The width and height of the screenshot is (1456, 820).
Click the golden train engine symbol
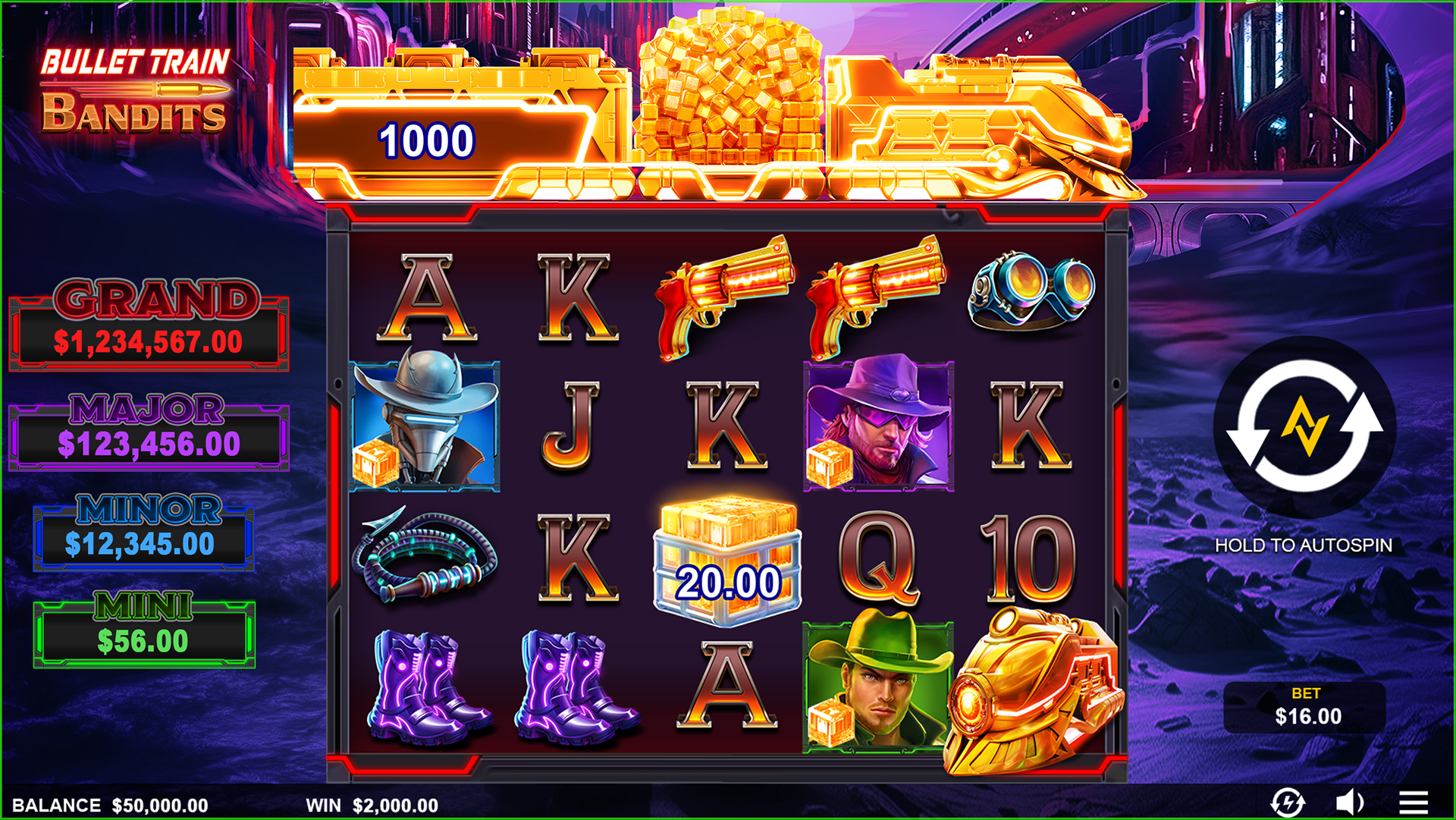(x=1031, y=690)
